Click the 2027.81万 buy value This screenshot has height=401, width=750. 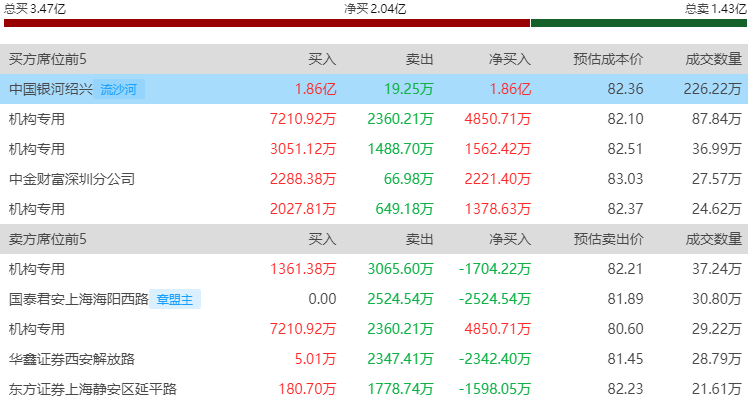point(303,209)
